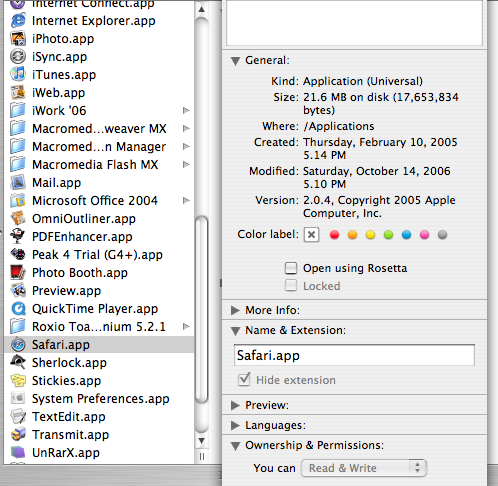
Task: Collapse the Name & Extension section
Action: coord(235,331)
